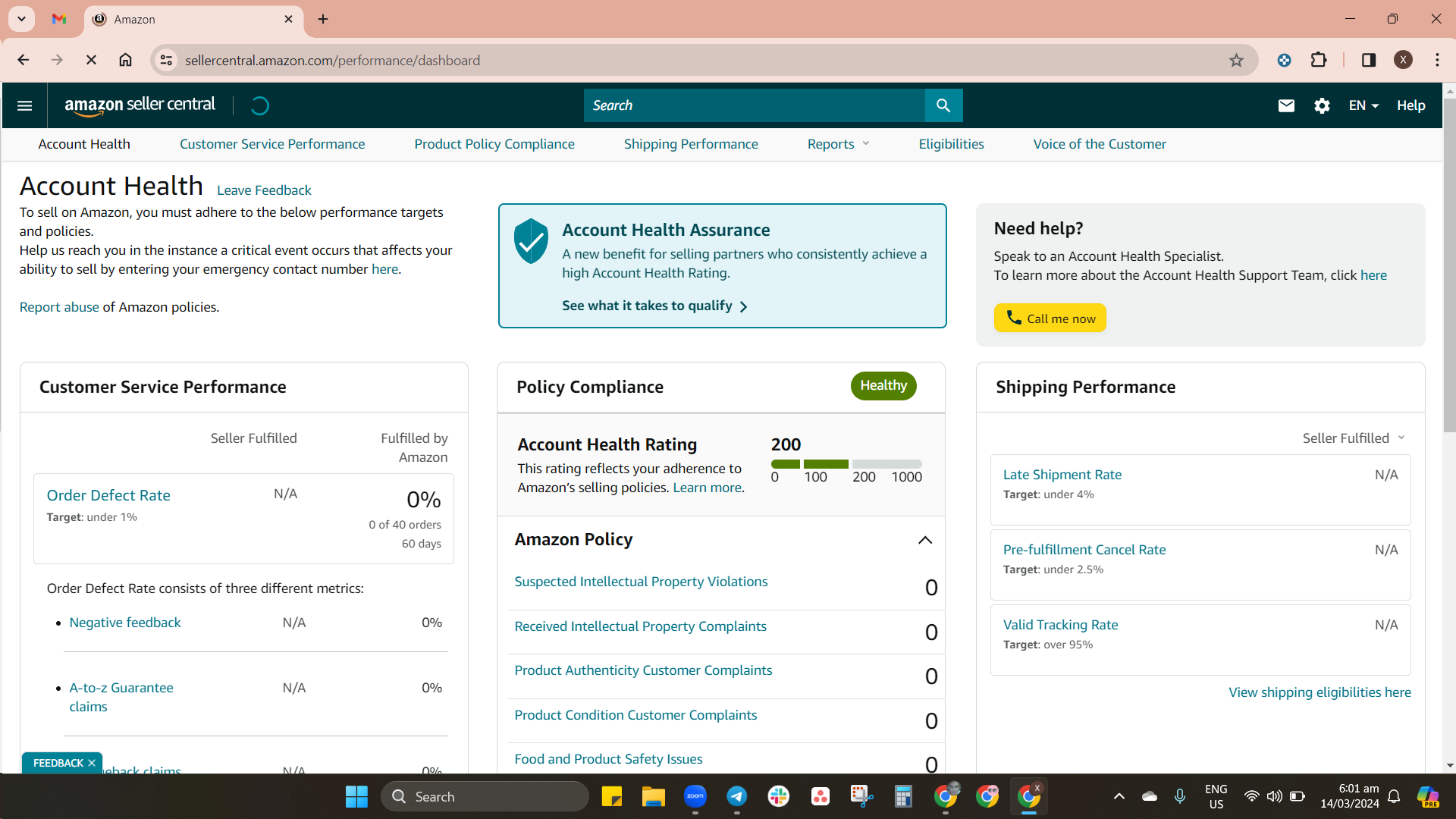Select the Account Health tab

click(84, 144)
